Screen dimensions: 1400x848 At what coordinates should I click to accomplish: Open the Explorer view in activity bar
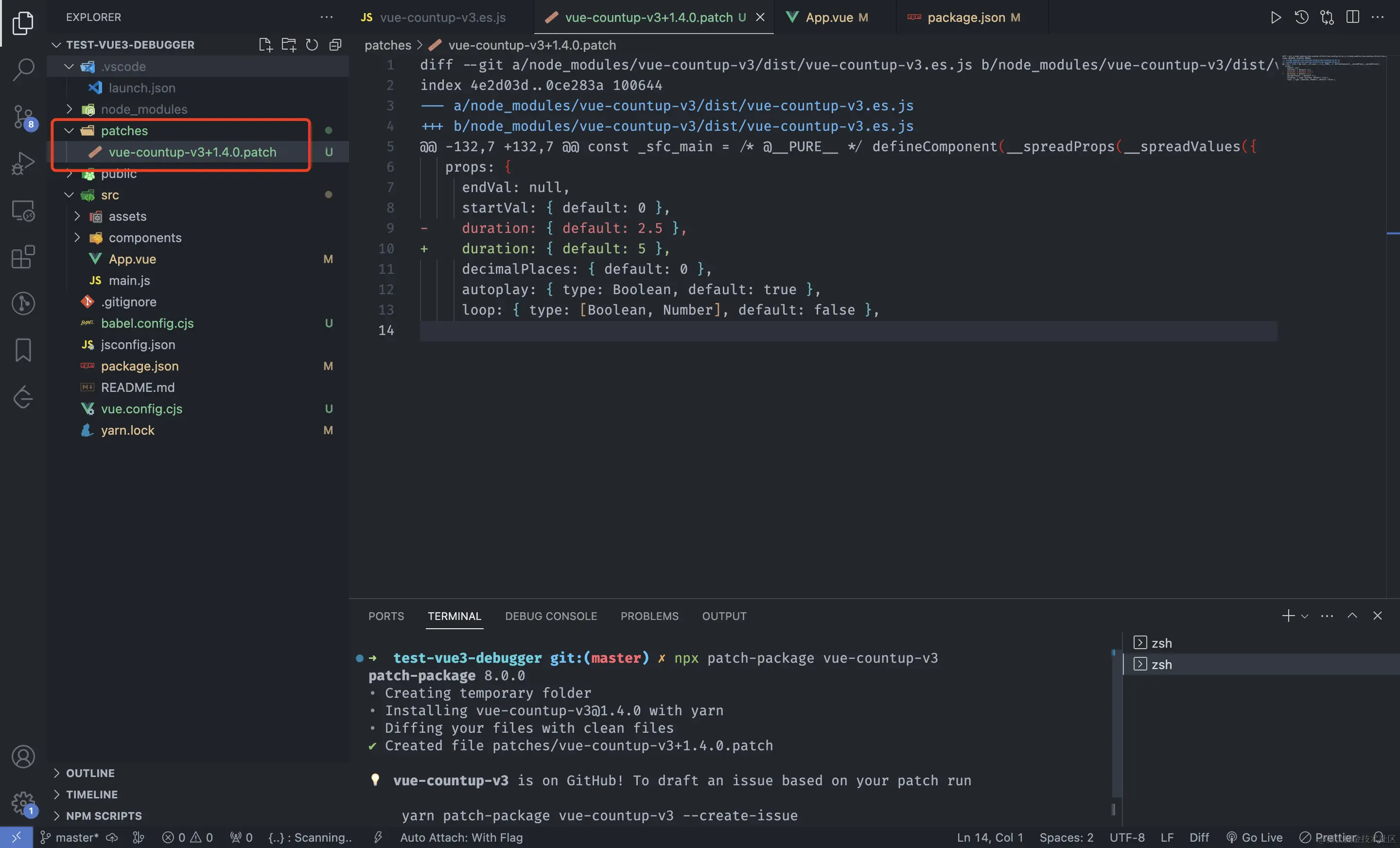pos(23,23)
